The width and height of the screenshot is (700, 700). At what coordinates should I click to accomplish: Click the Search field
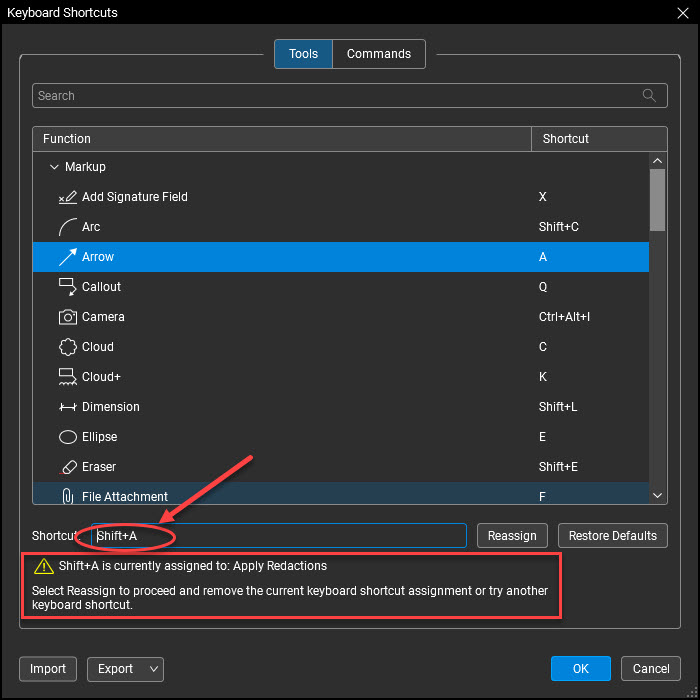coord(350,96)
